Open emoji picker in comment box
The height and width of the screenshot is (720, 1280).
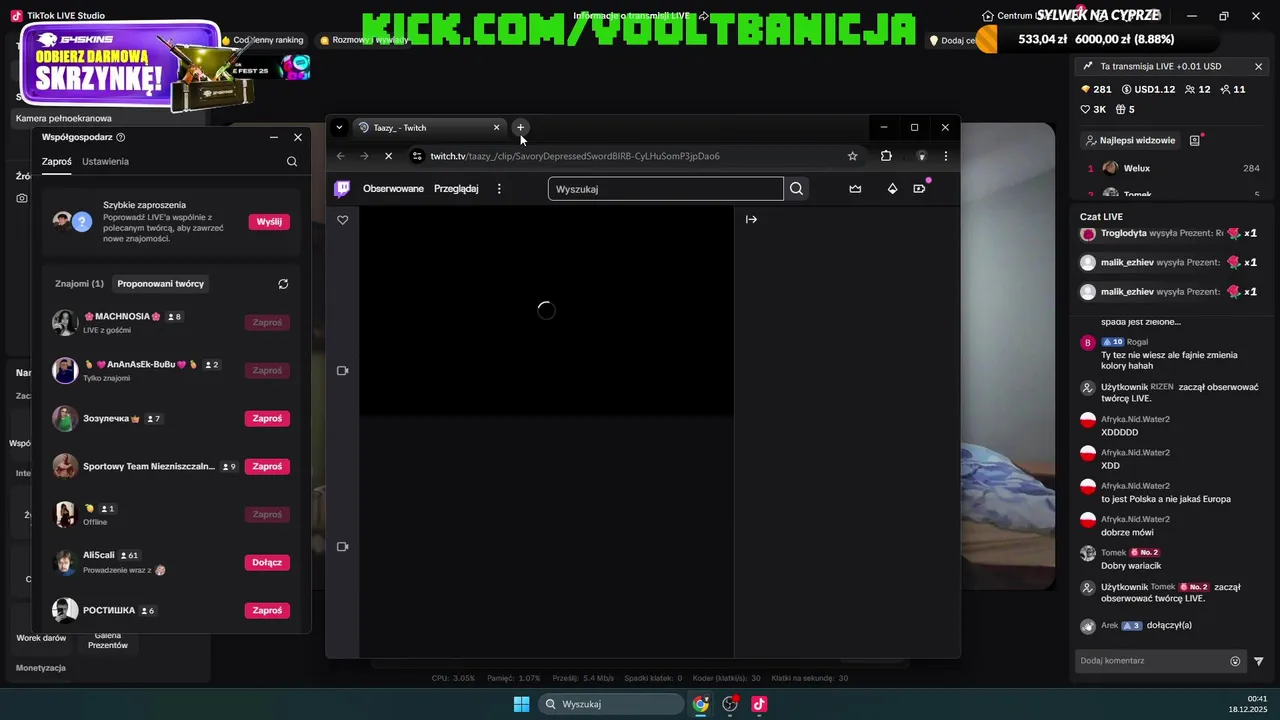[1235, 661]
